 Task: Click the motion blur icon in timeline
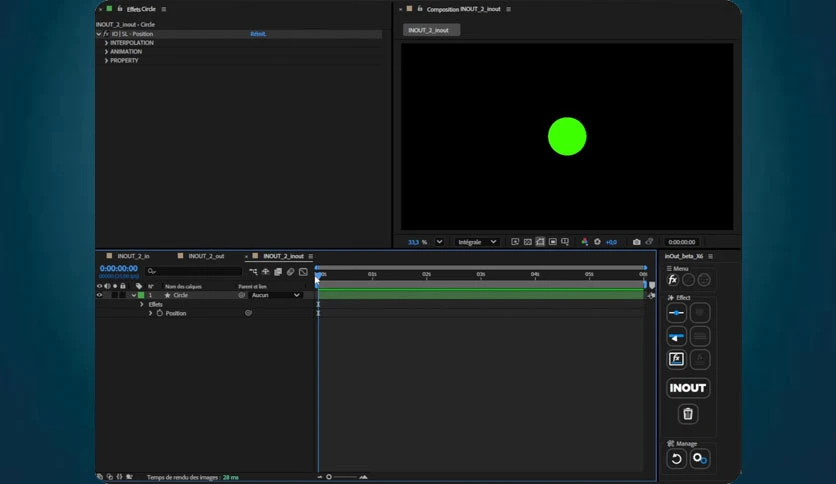point(290,272)
